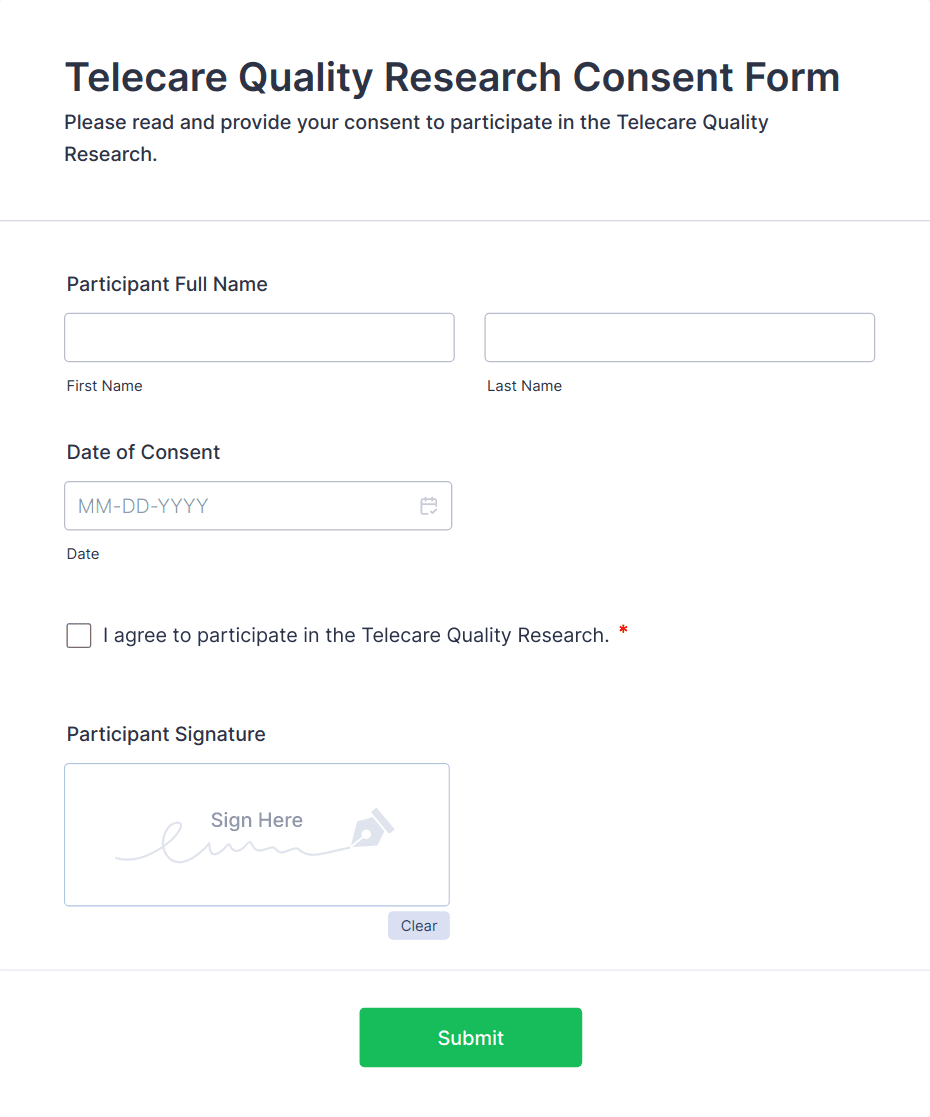Click the MM-DD-YYYY date field

click(230, 506)
